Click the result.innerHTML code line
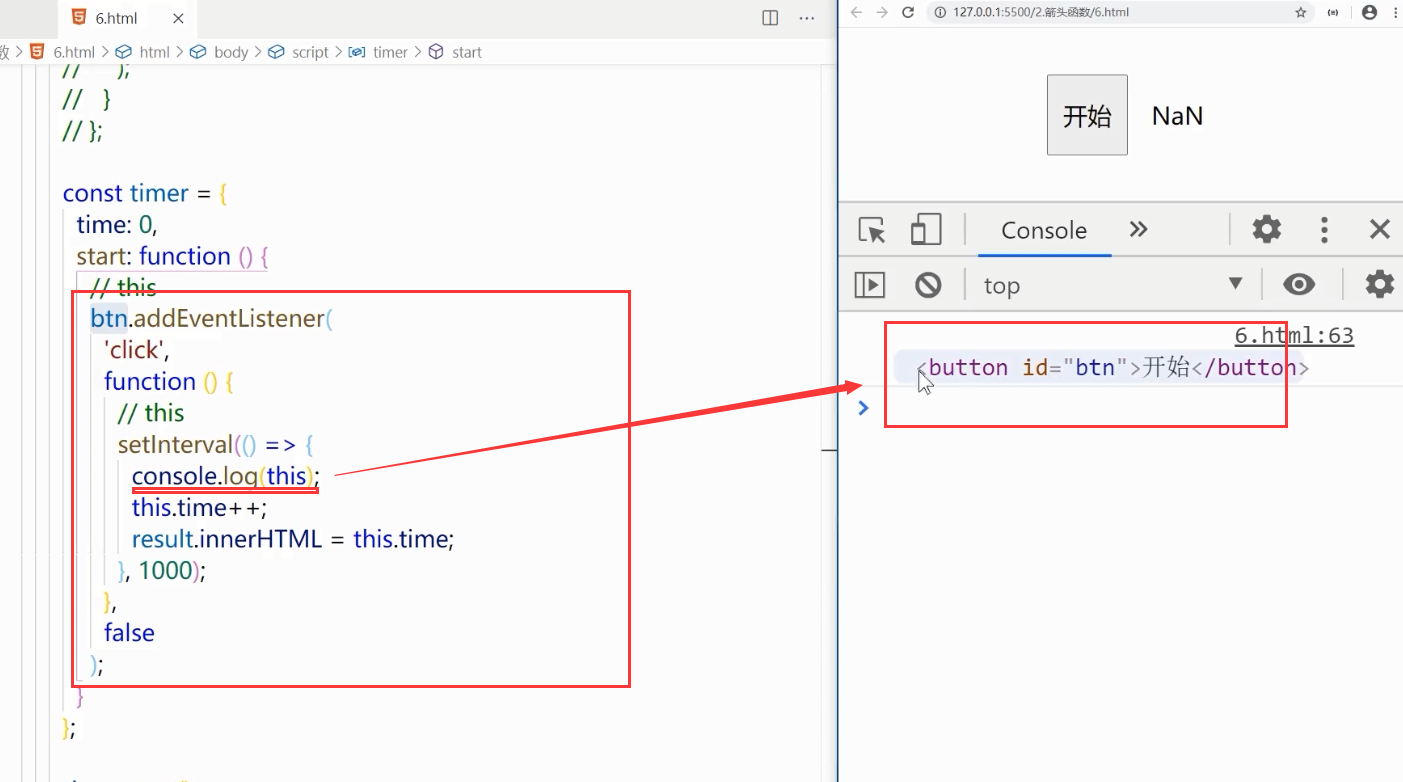The width and height of the screenshot is (1403, 782). click(x=293, y=540)
